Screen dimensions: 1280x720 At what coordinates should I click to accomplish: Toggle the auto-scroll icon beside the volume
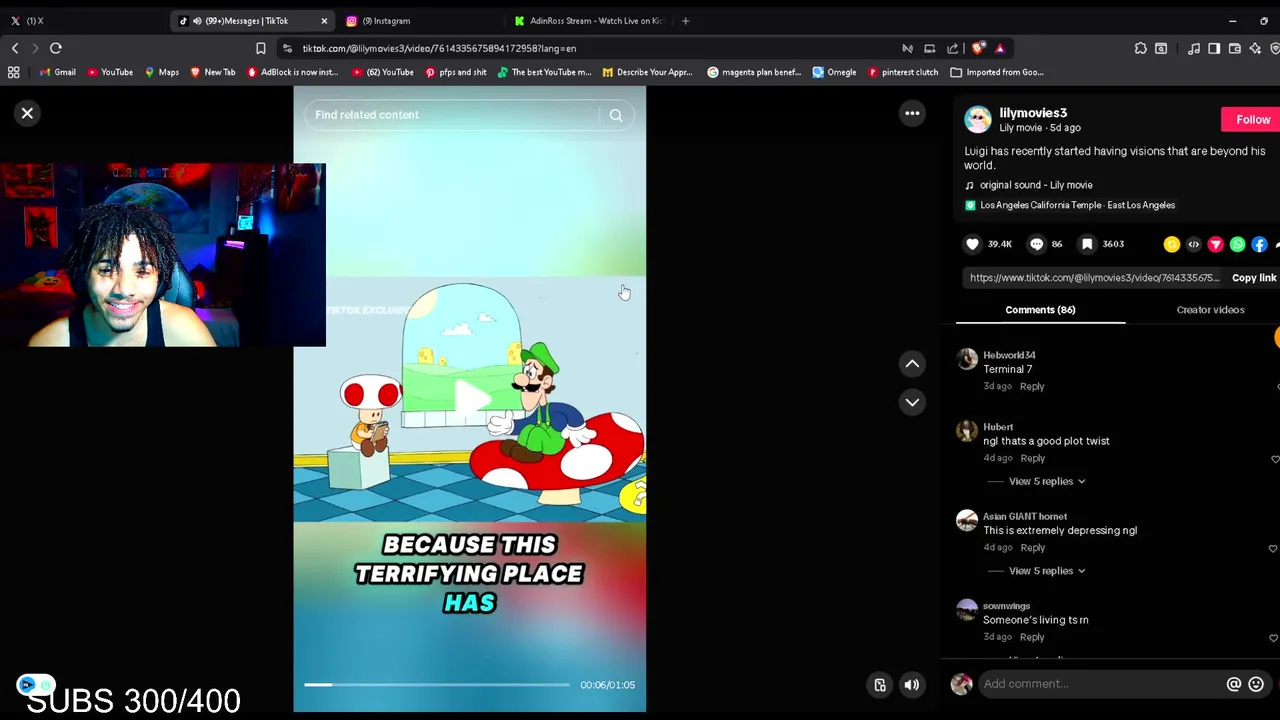coord(880,685)
